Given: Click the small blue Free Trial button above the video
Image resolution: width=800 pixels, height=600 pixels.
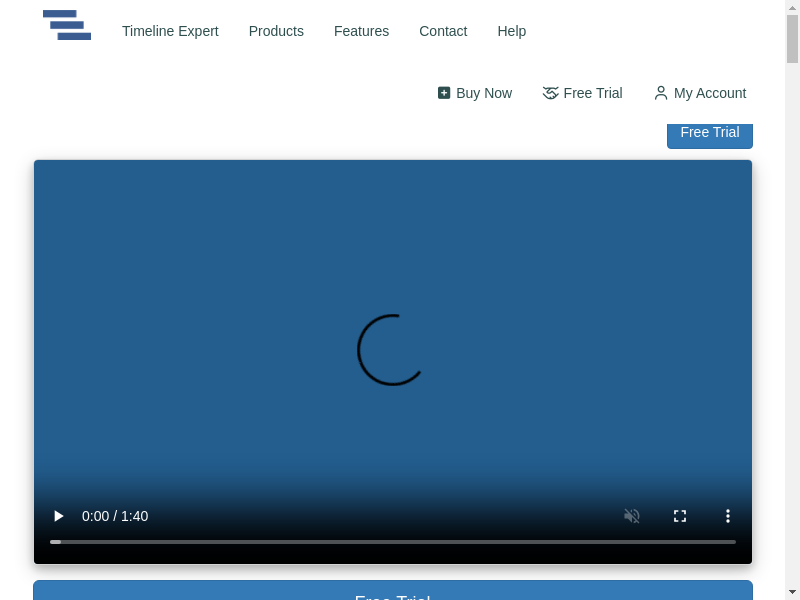Looking at the screenshot, I should (x=709, y=133).
